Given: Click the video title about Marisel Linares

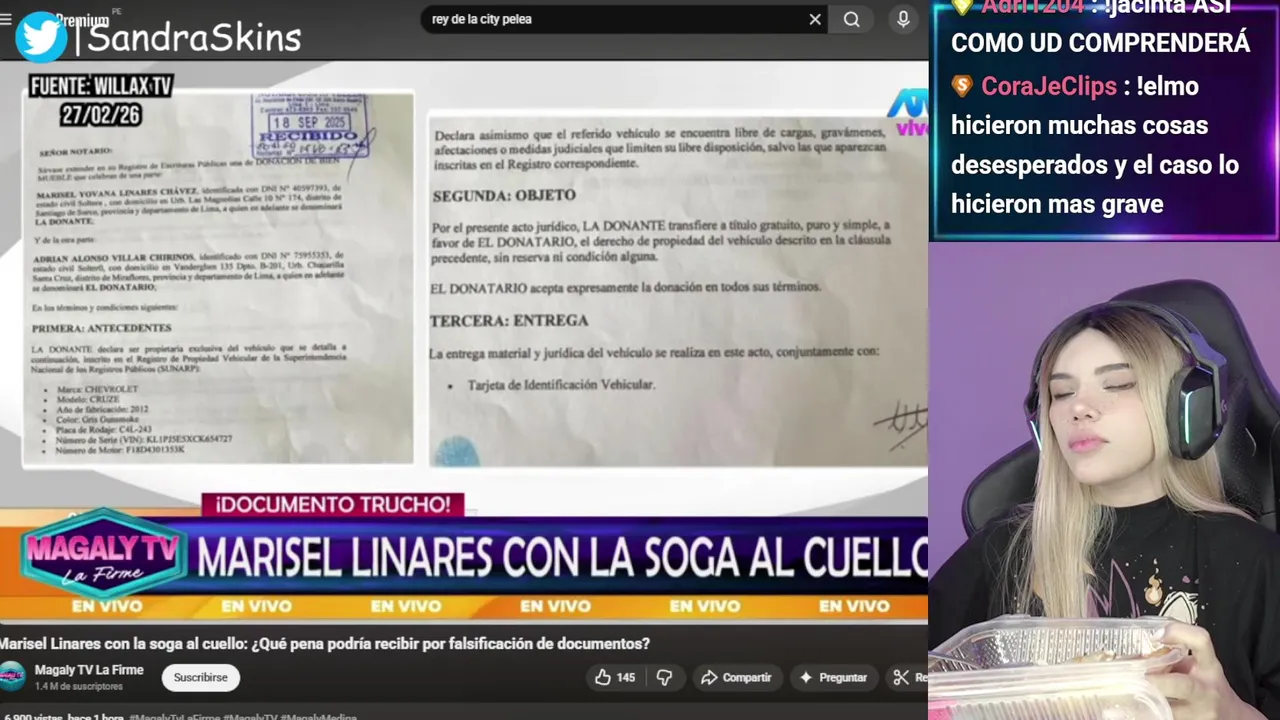Looking at the screenshot, I should [x=325, y=644].
